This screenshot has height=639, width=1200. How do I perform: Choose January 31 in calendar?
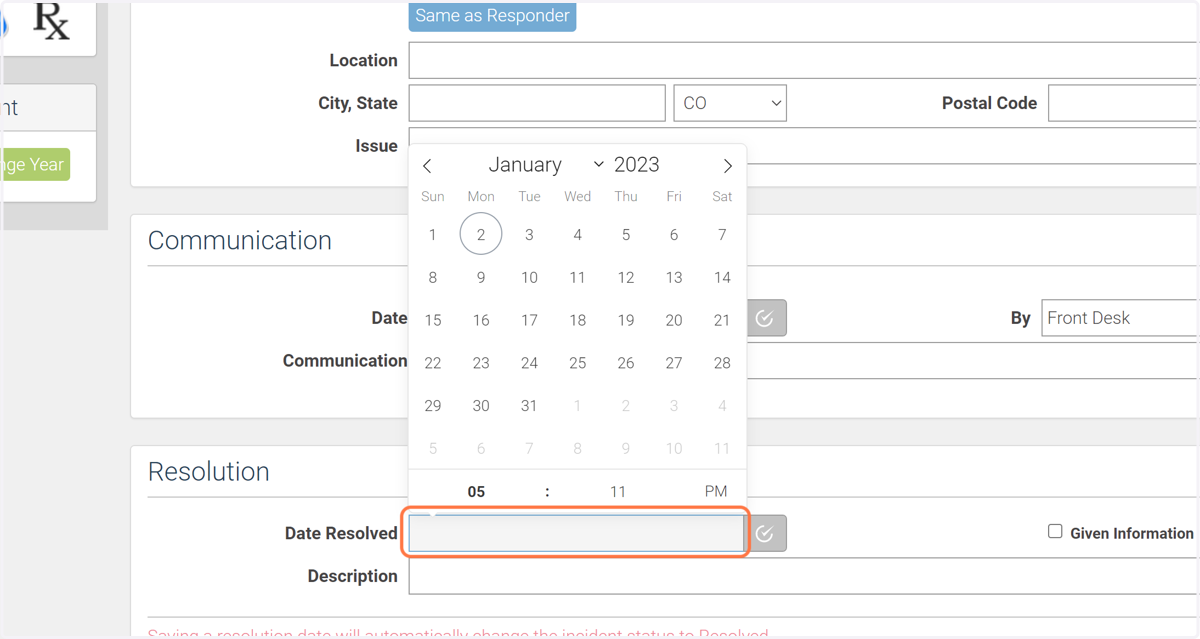pos(529,406)
